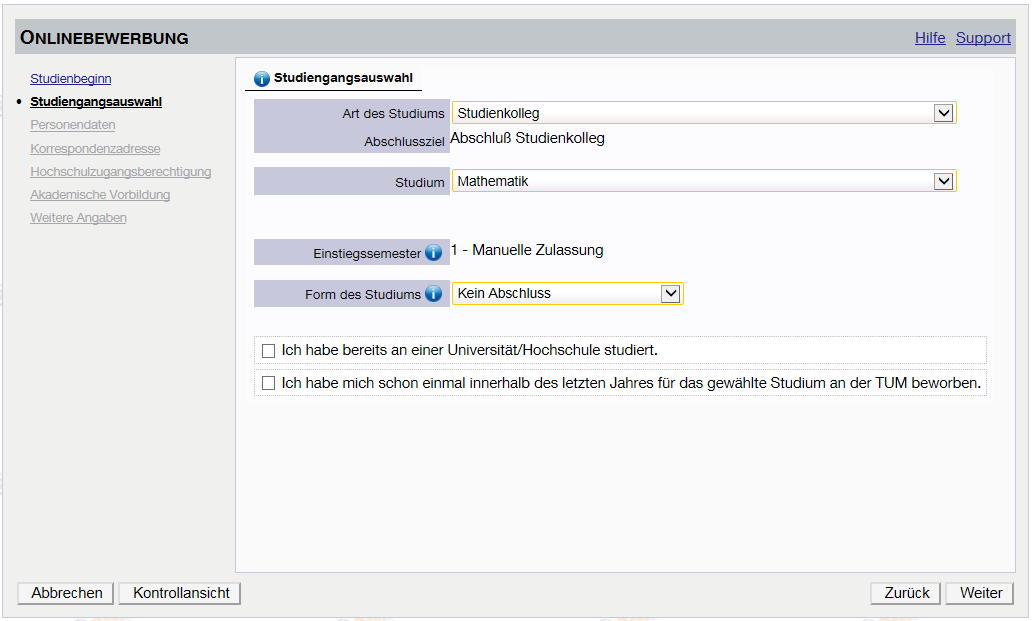
Task: Click Weiter to continue
Action: click(x=980, y=593)
